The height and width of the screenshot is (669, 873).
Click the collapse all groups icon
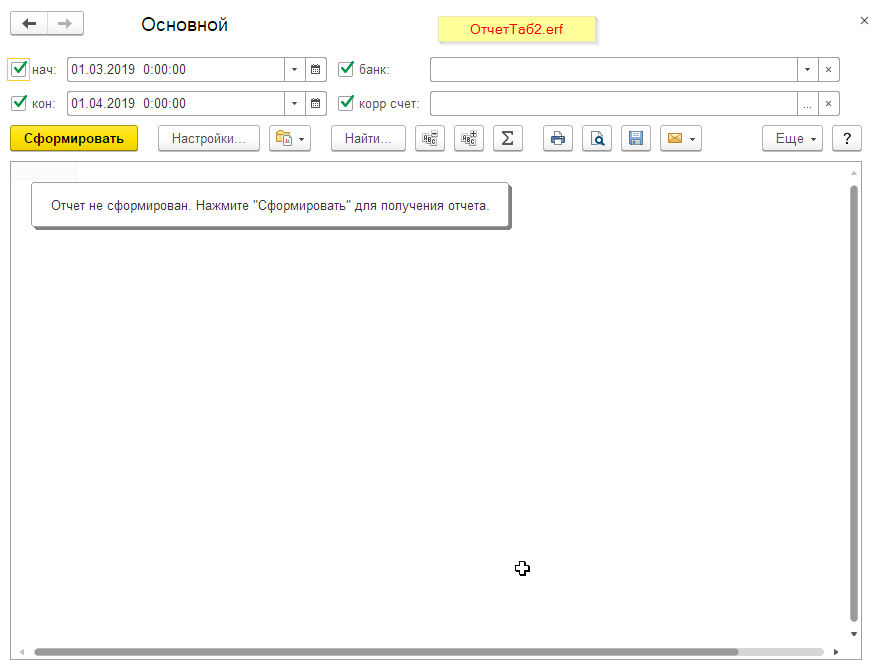point(430,139)
